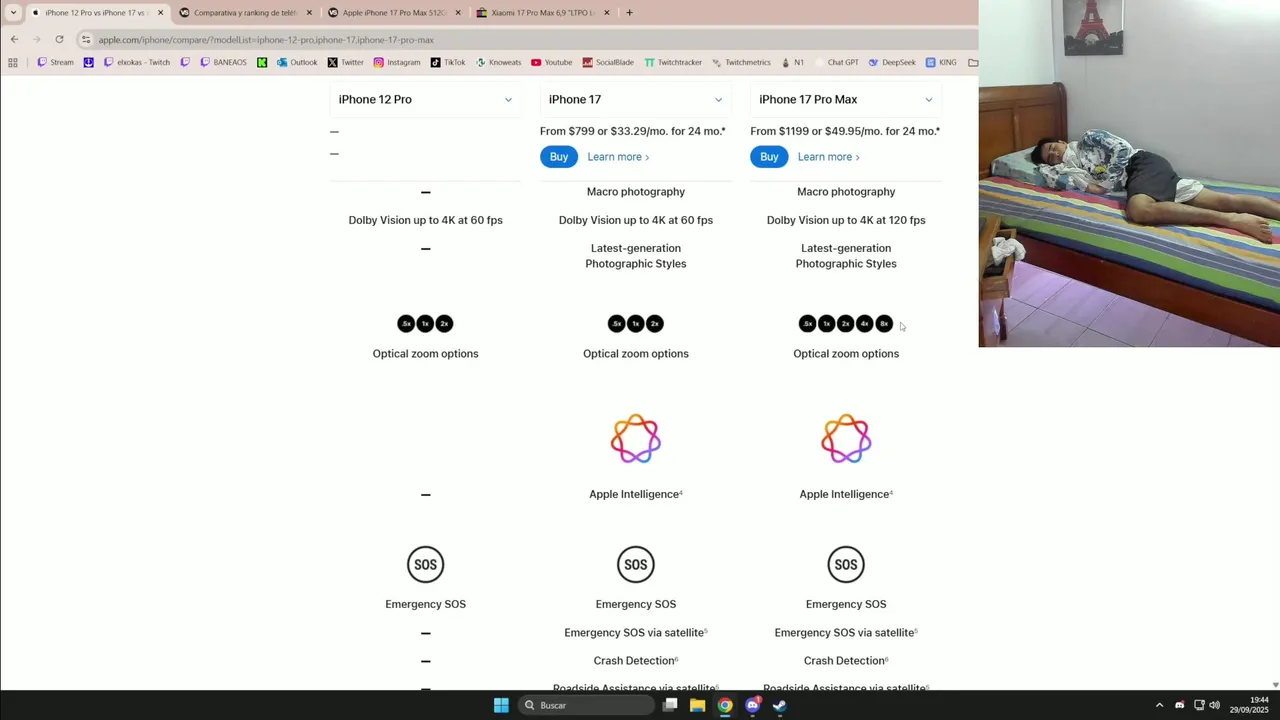
Task: Click the iPhone 12 Pro optical zoom icons
Action: tap(425, 323)
